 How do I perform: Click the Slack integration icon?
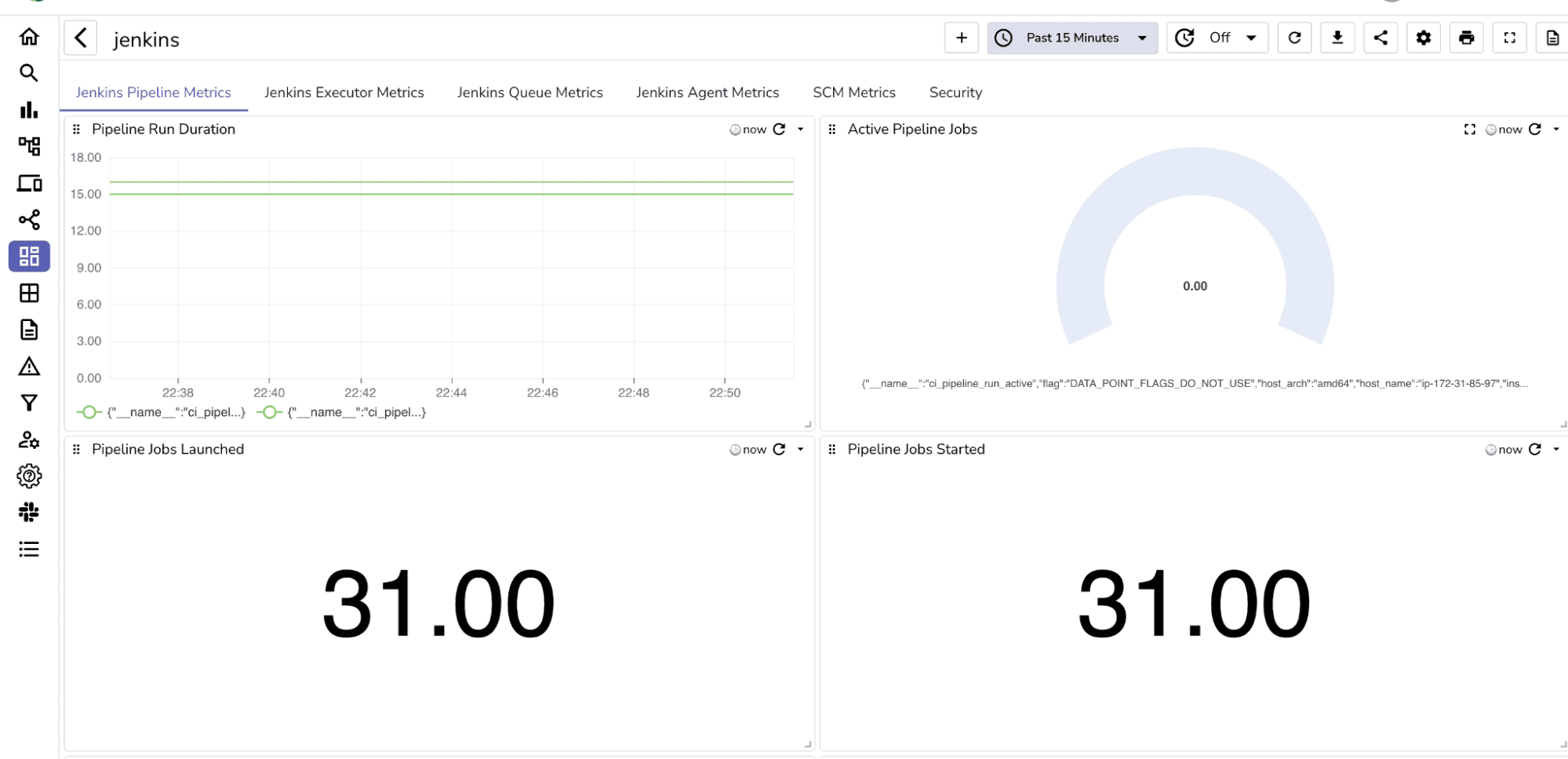(29, 512)
